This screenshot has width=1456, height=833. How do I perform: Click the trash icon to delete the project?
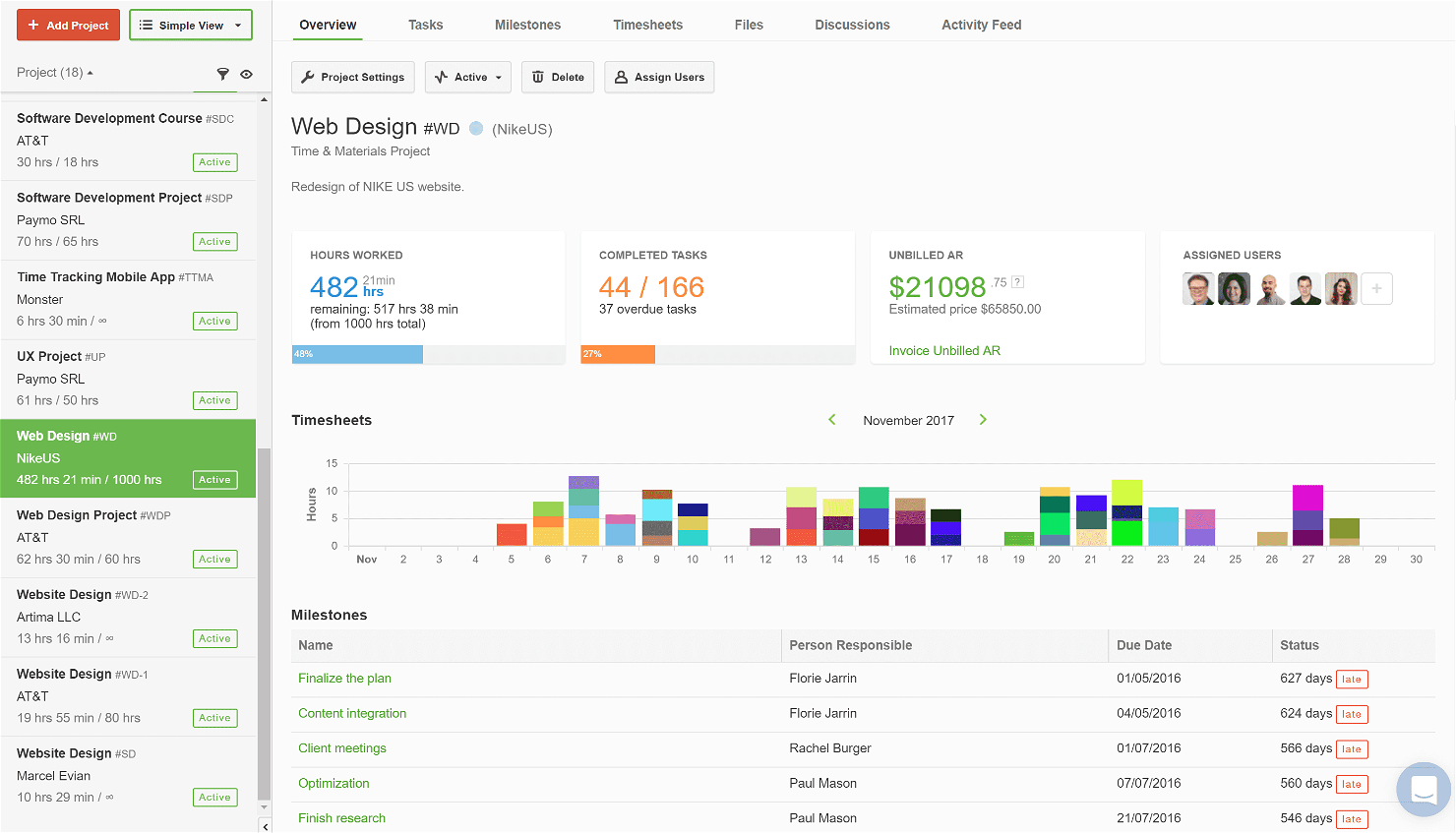(x=539, y=77)
